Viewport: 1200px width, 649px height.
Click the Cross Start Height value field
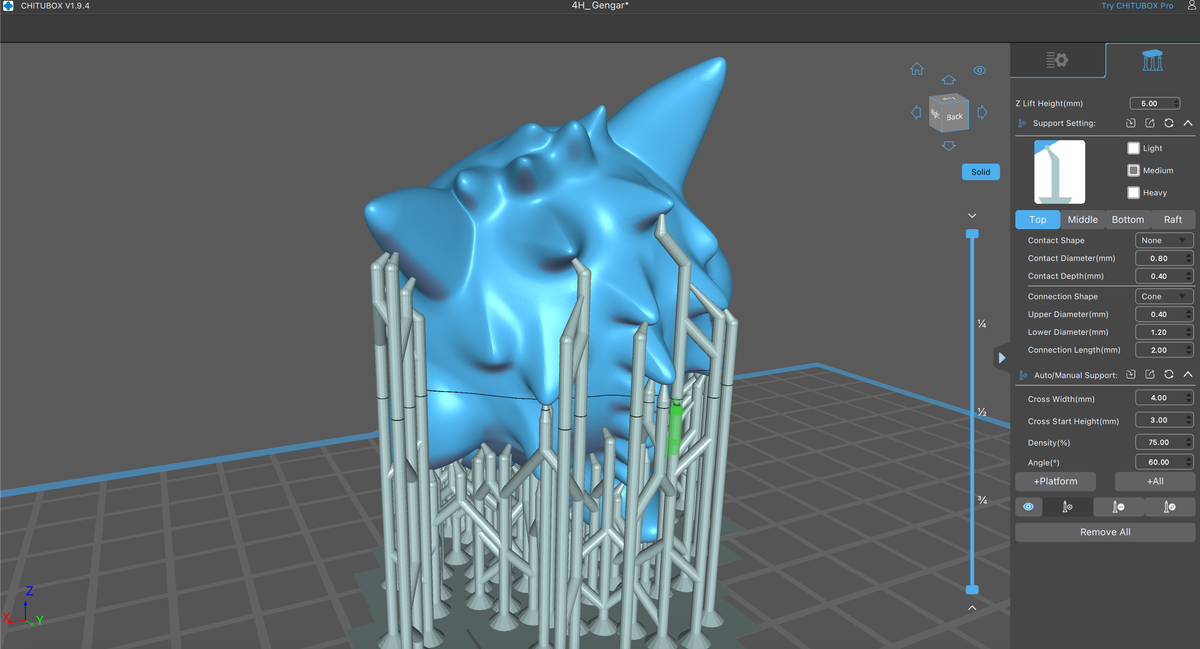point(1165,420)
